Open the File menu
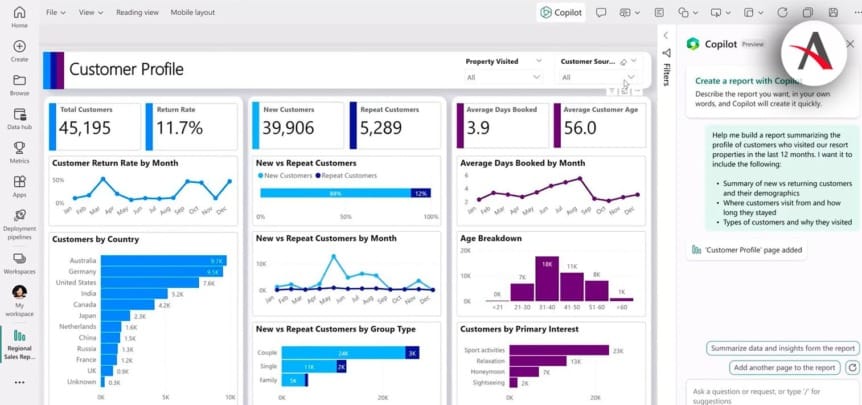Viewport: 862px width, 405px height. click(x=56, y=12)
